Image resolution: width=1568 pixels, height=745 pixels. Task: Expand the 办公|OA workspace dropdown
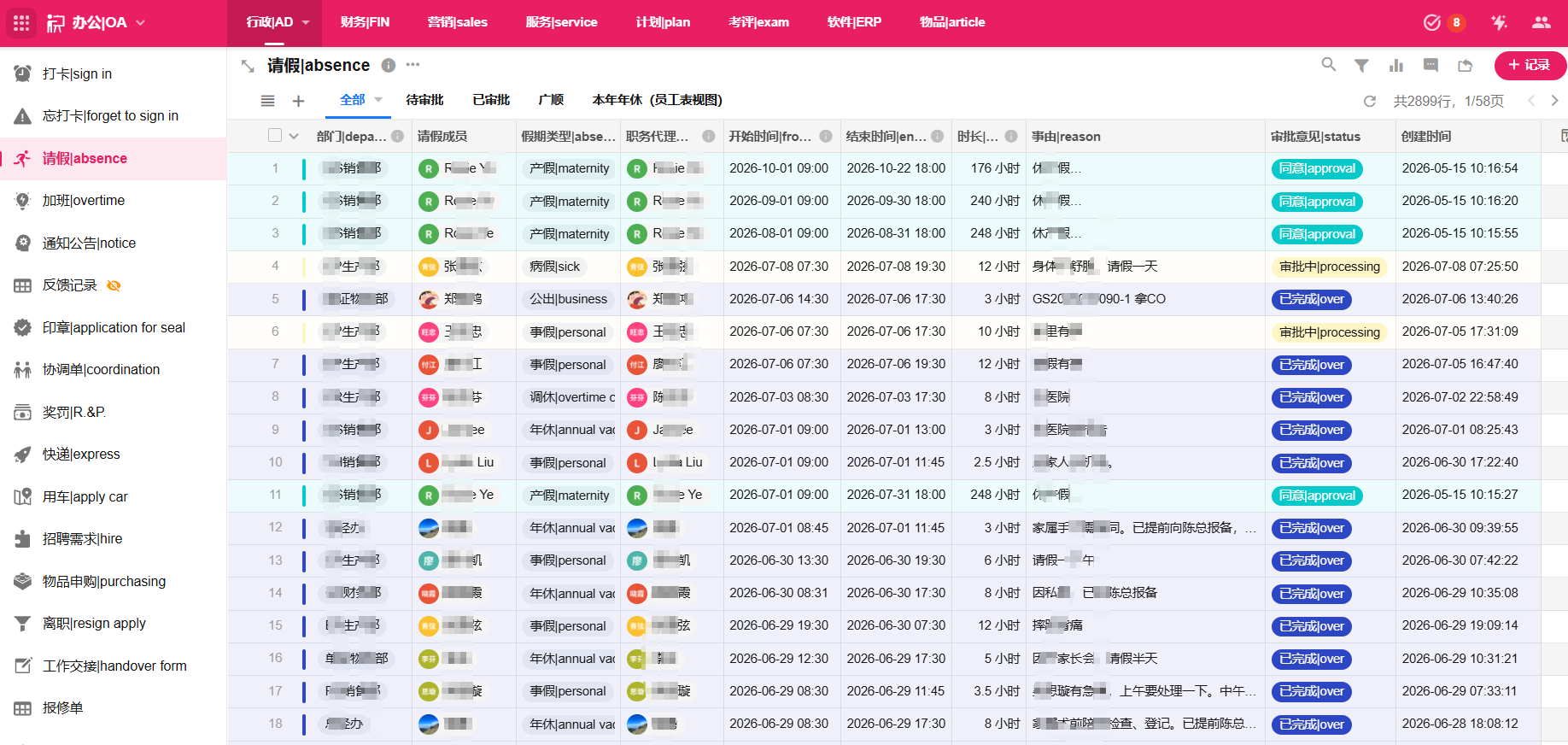tap(141, 23)
